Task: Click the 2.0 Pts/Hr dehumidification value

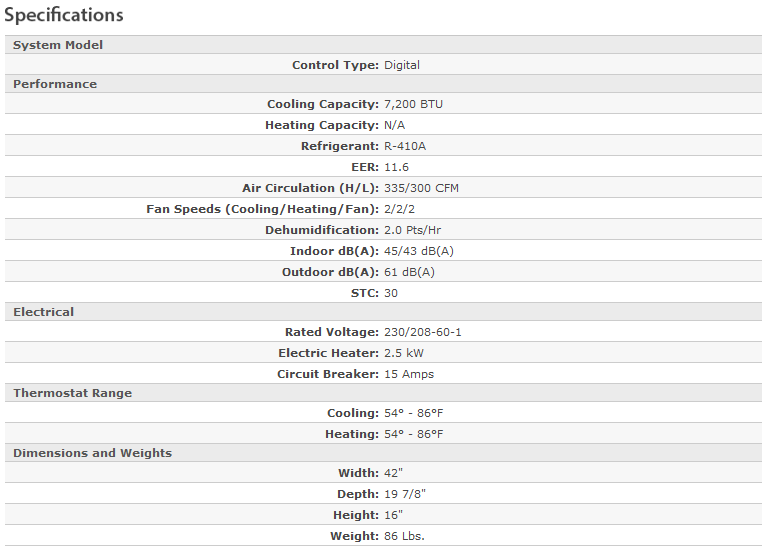Action: click(412, 230)
